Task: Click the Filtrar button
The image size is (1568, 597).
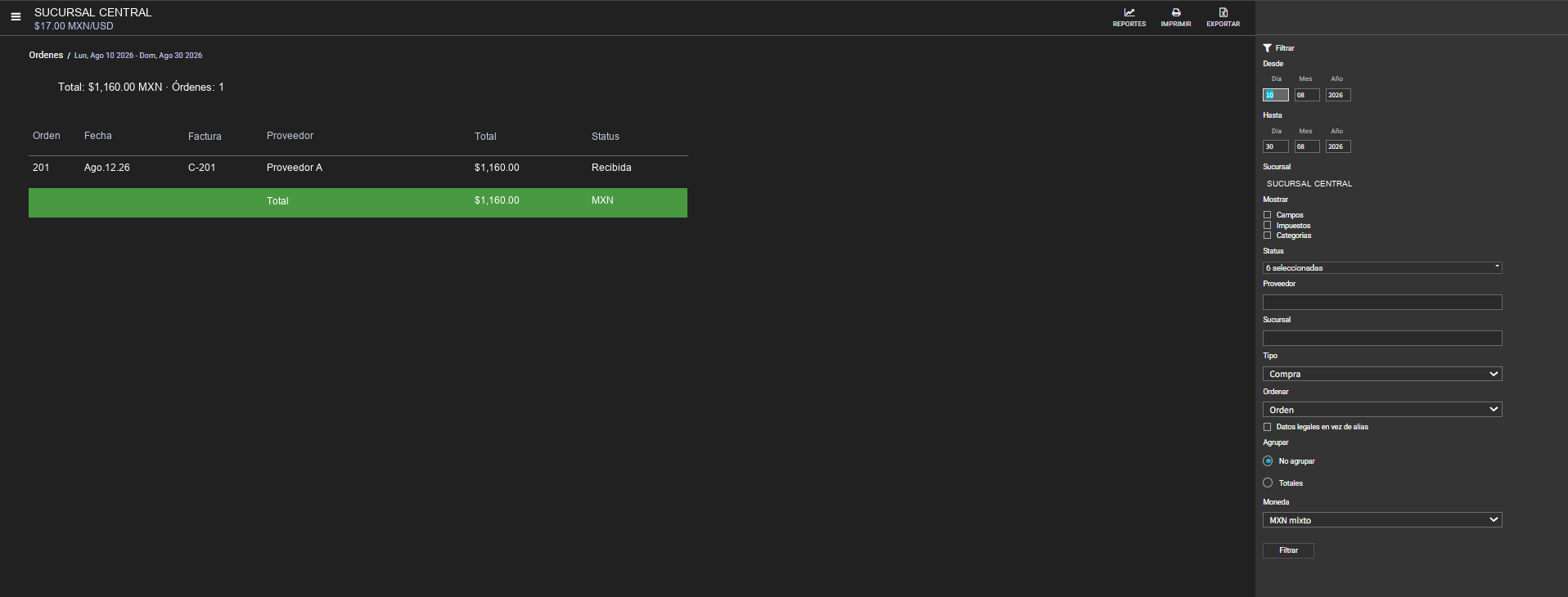Action: pos(1288,550)
